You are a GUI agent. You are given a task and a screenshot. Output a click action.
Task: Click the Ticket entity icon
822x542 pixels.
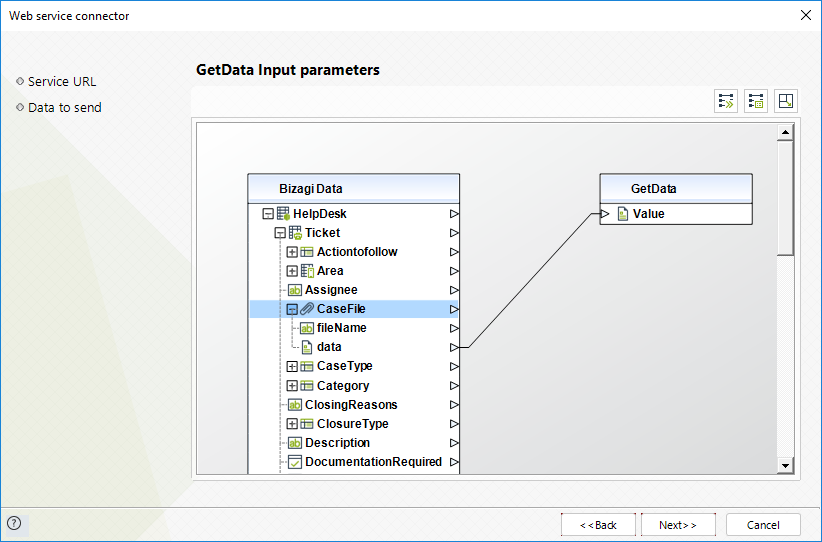click(x=295, y=233)
